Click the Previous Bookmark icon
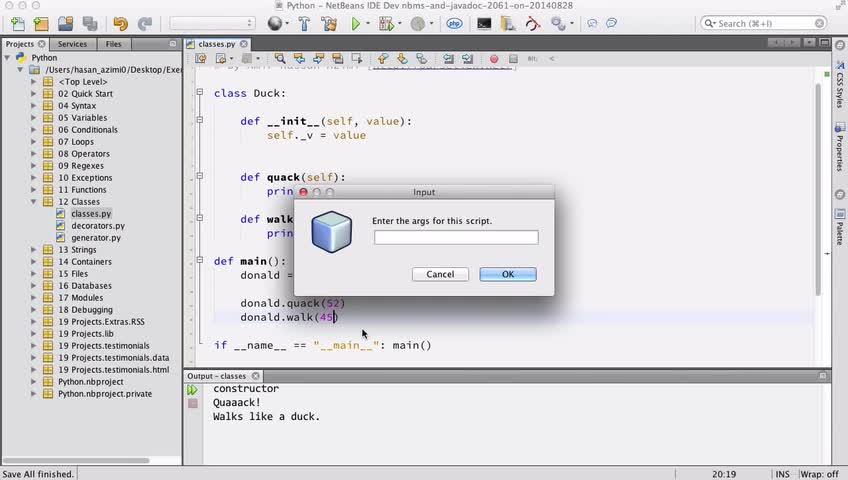 click(x=383, y=58)
